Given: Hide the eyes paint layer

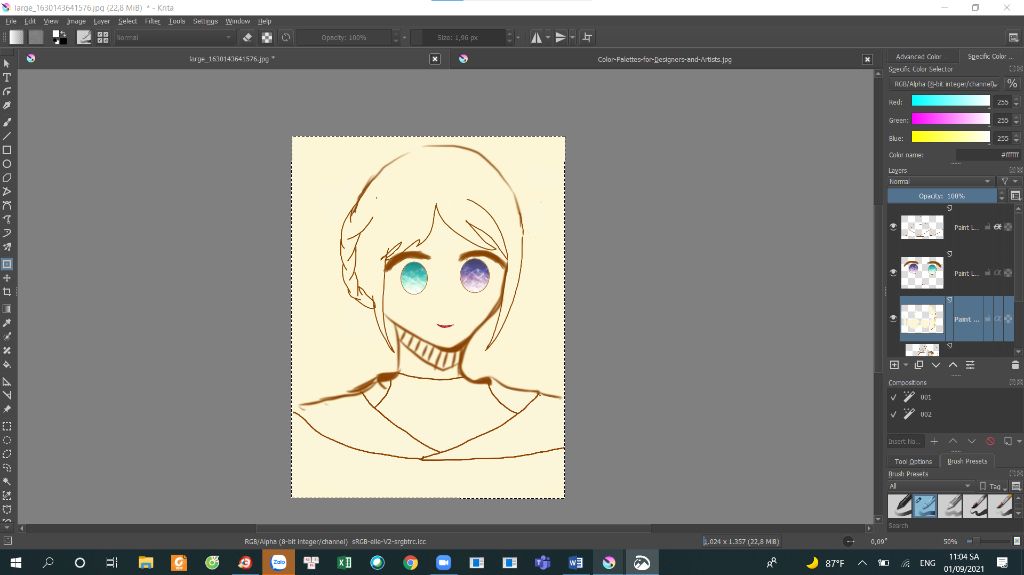Looking at the screenshot, I should 893,272.
